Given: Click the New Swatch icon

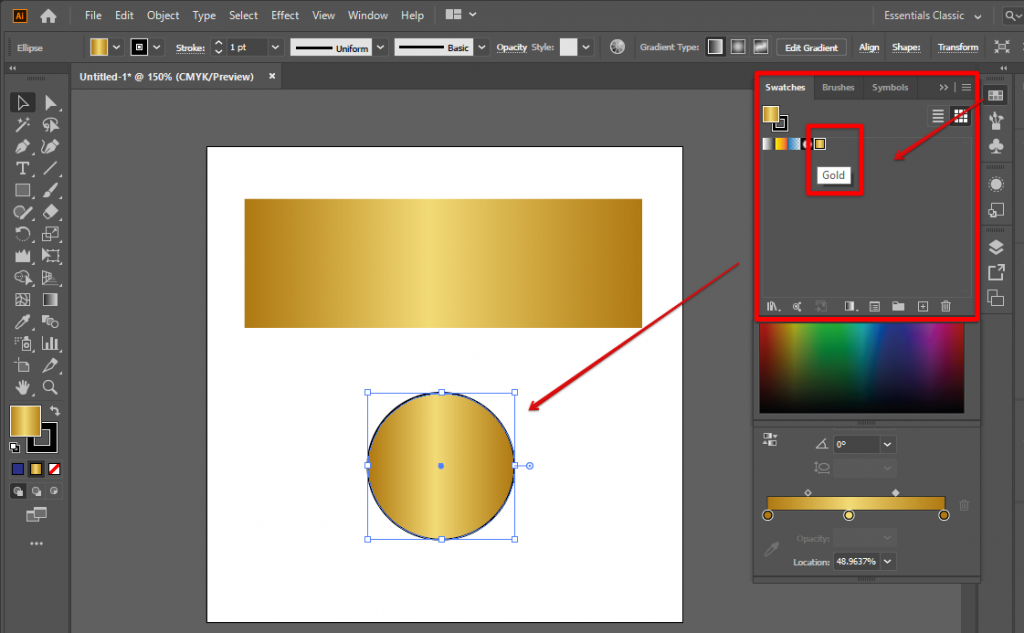Looking at the screenshot, I should tap(922, 307).
